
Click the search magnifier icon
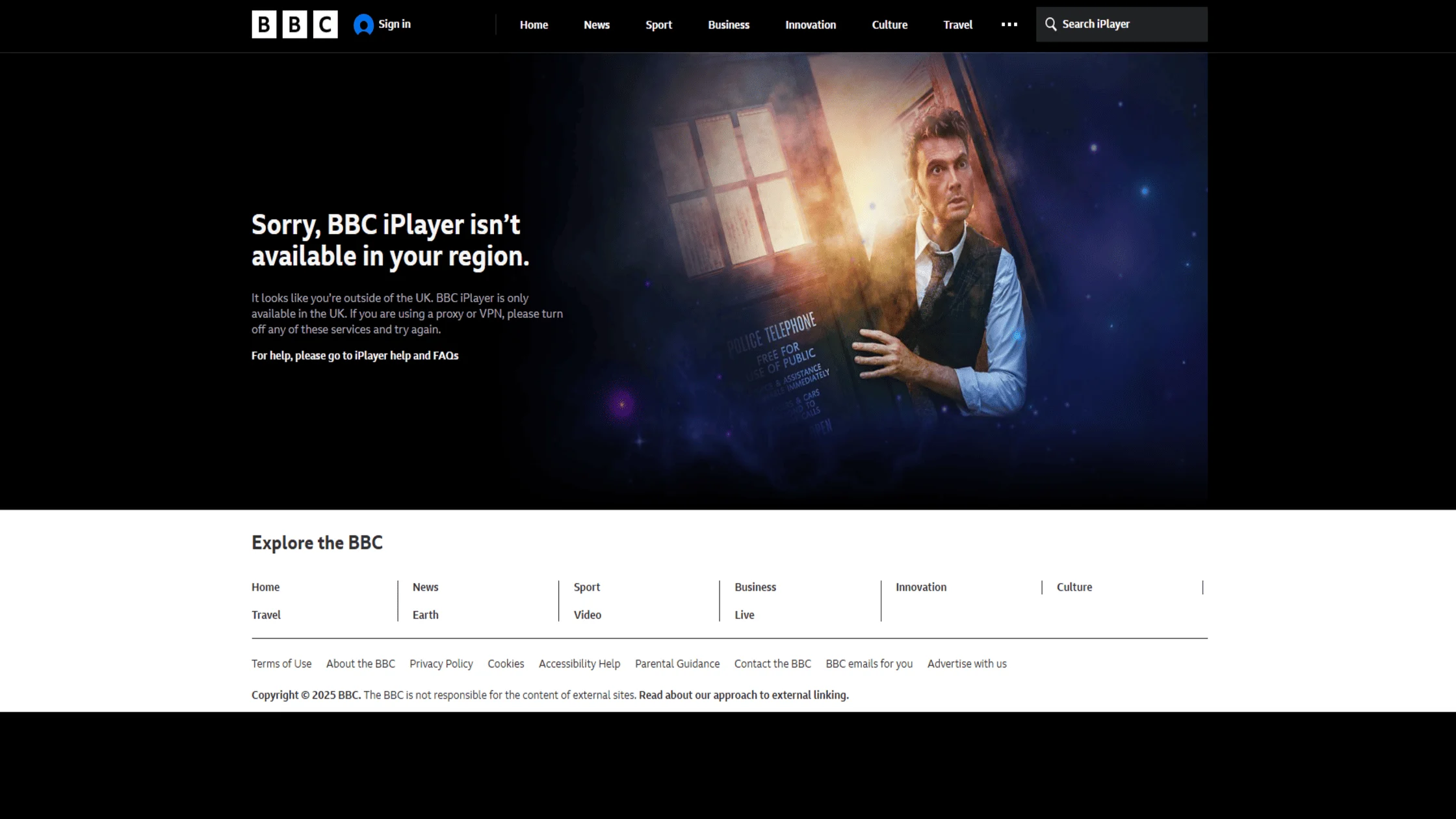[x=1050, y=24]
